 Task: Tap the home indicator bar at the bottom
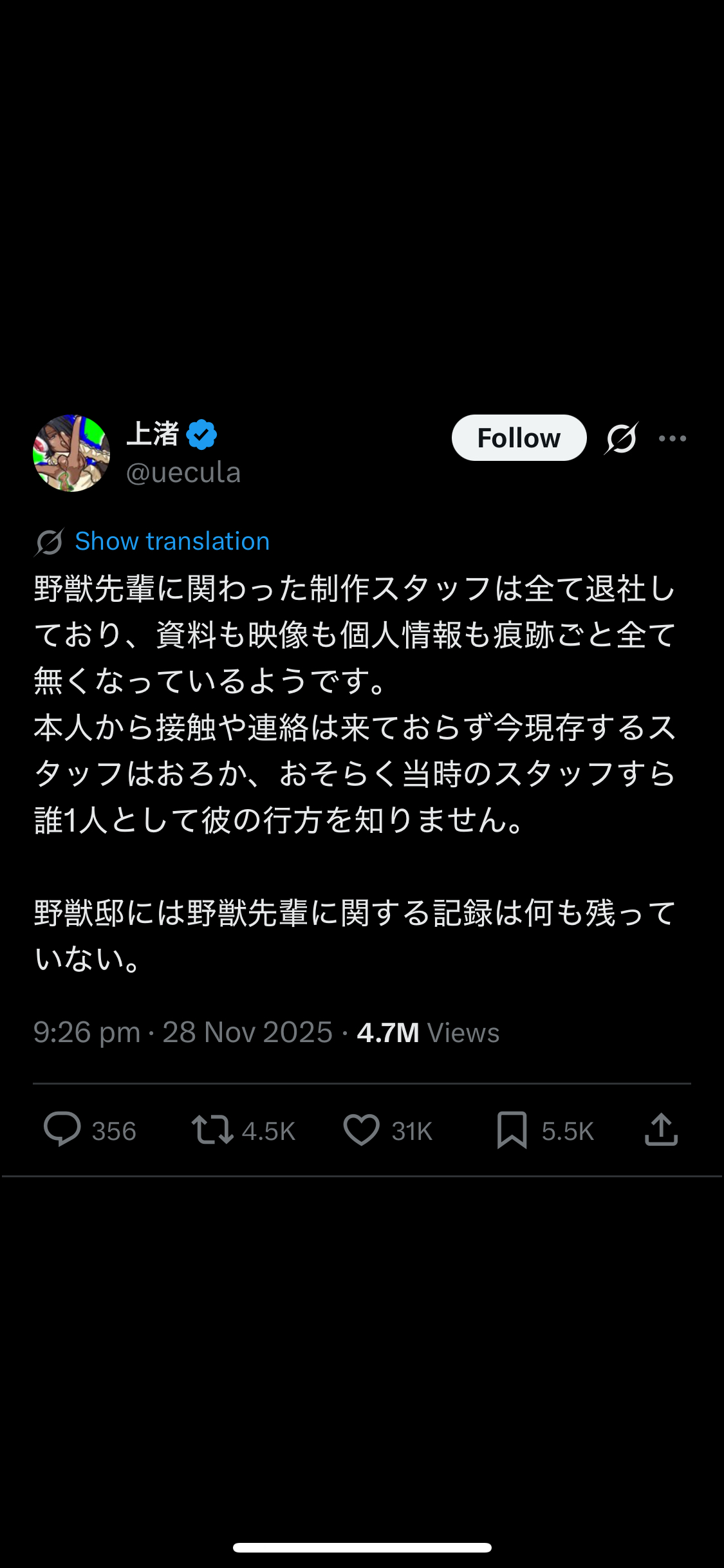[362, 1547]
